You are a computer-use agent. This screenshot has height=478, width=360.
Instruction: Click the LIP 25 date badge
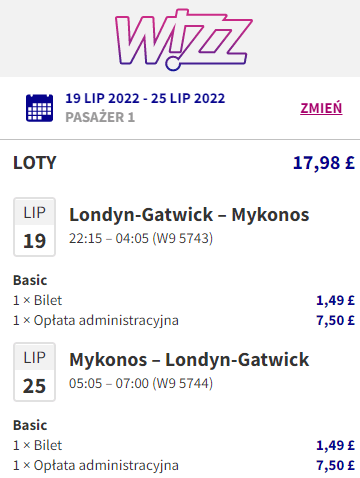coord(34,372)
